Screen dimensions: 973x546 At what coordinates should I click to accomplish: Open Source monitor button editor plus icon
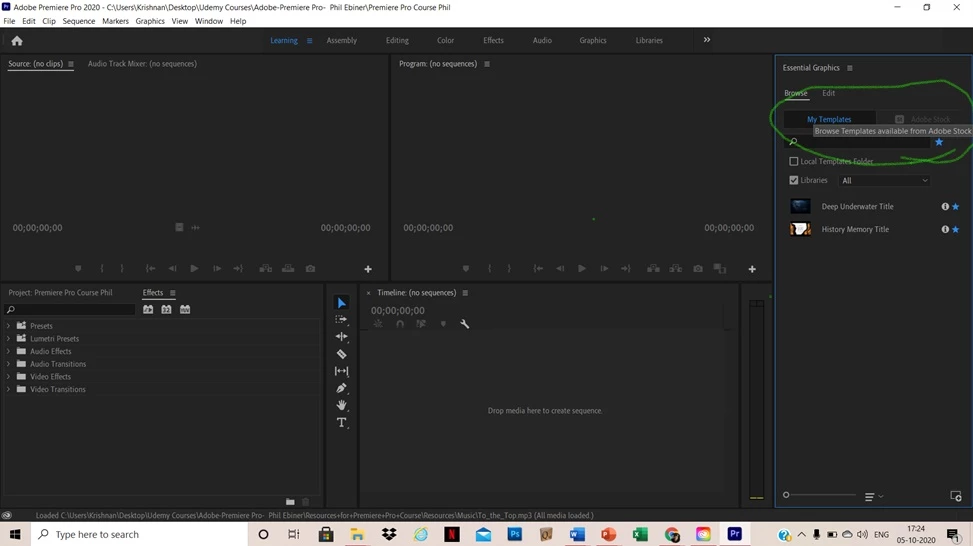tap(368, 269)
